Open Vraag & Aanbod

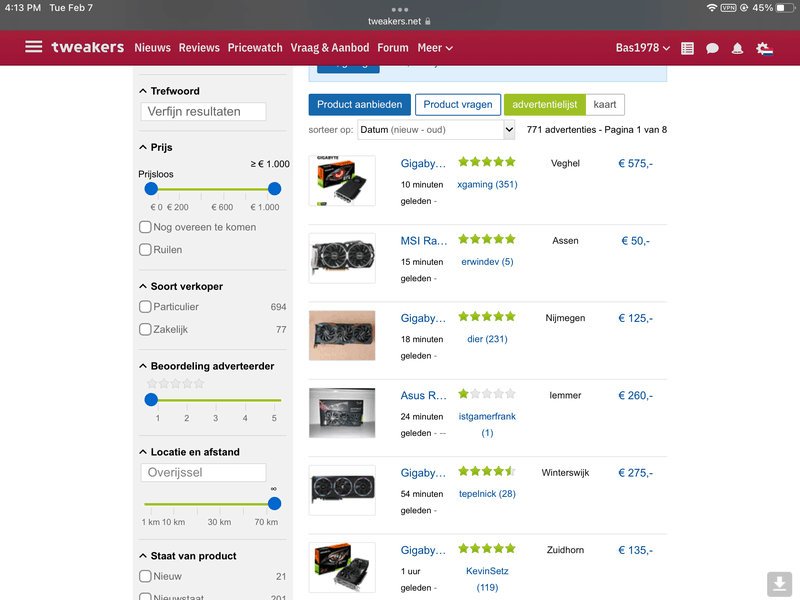[330, 48]
